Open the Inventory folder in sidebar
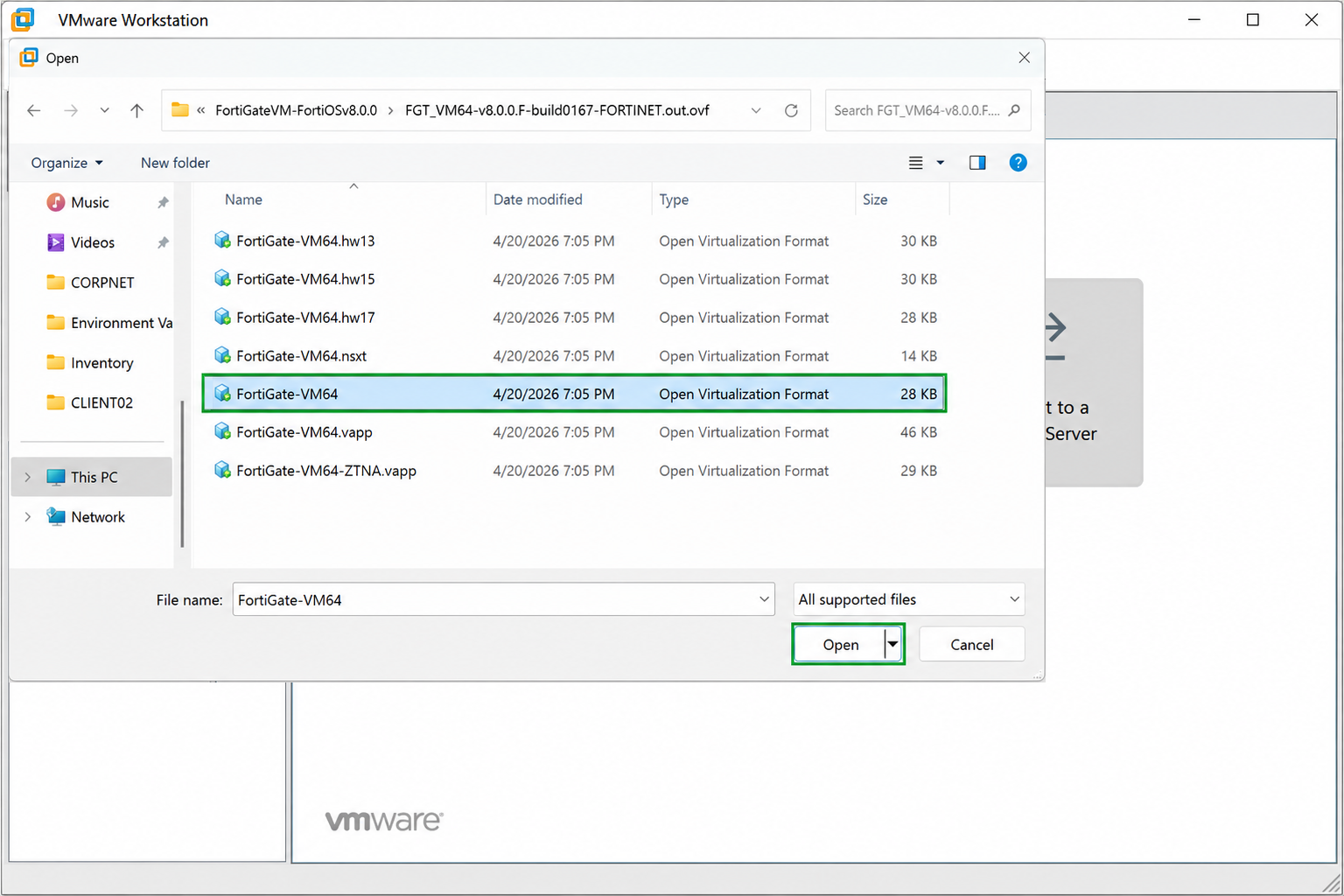 point(101,363)
